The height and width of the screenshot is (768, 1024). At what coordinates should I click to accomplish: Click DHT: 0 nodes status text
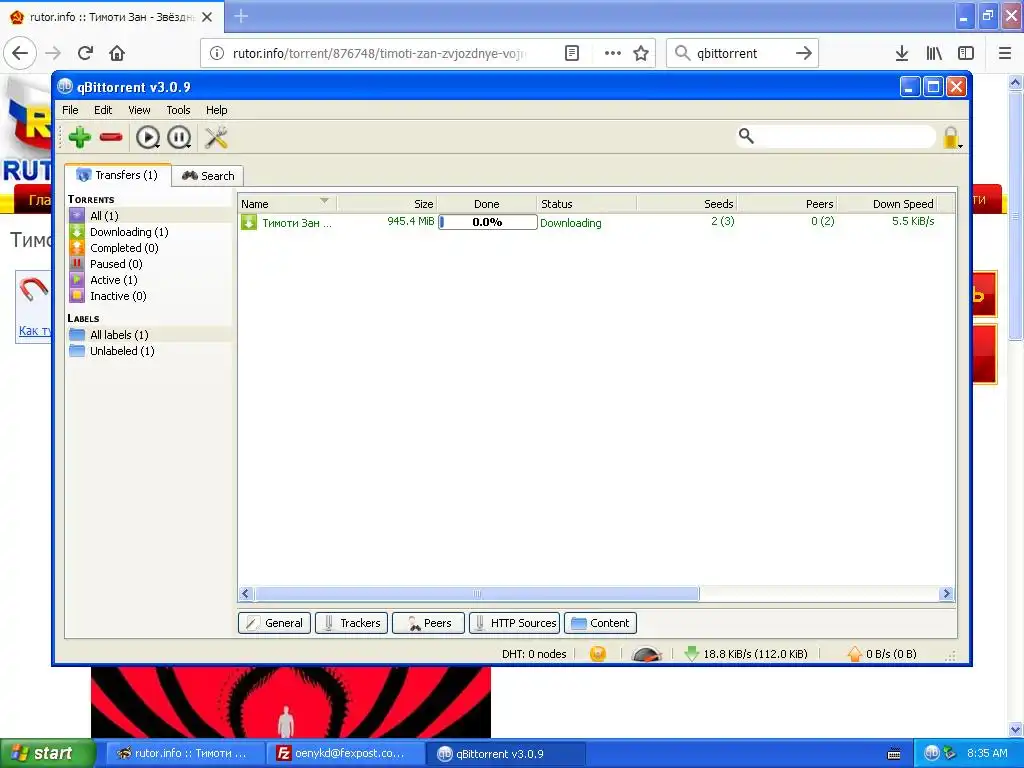tap(534, 654)
